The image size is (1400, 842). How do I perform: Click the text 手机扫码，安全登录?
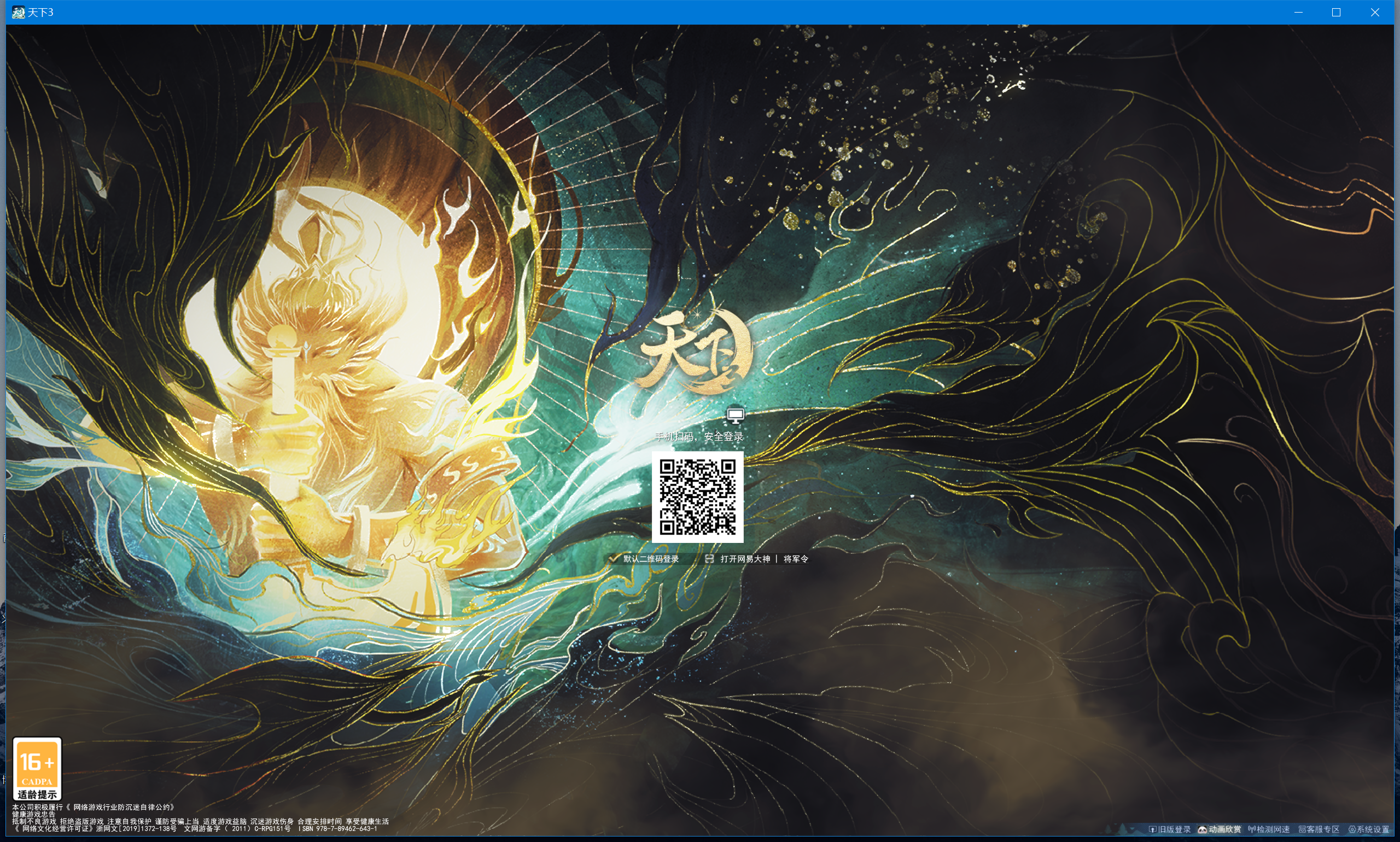(x=699, y=437)
